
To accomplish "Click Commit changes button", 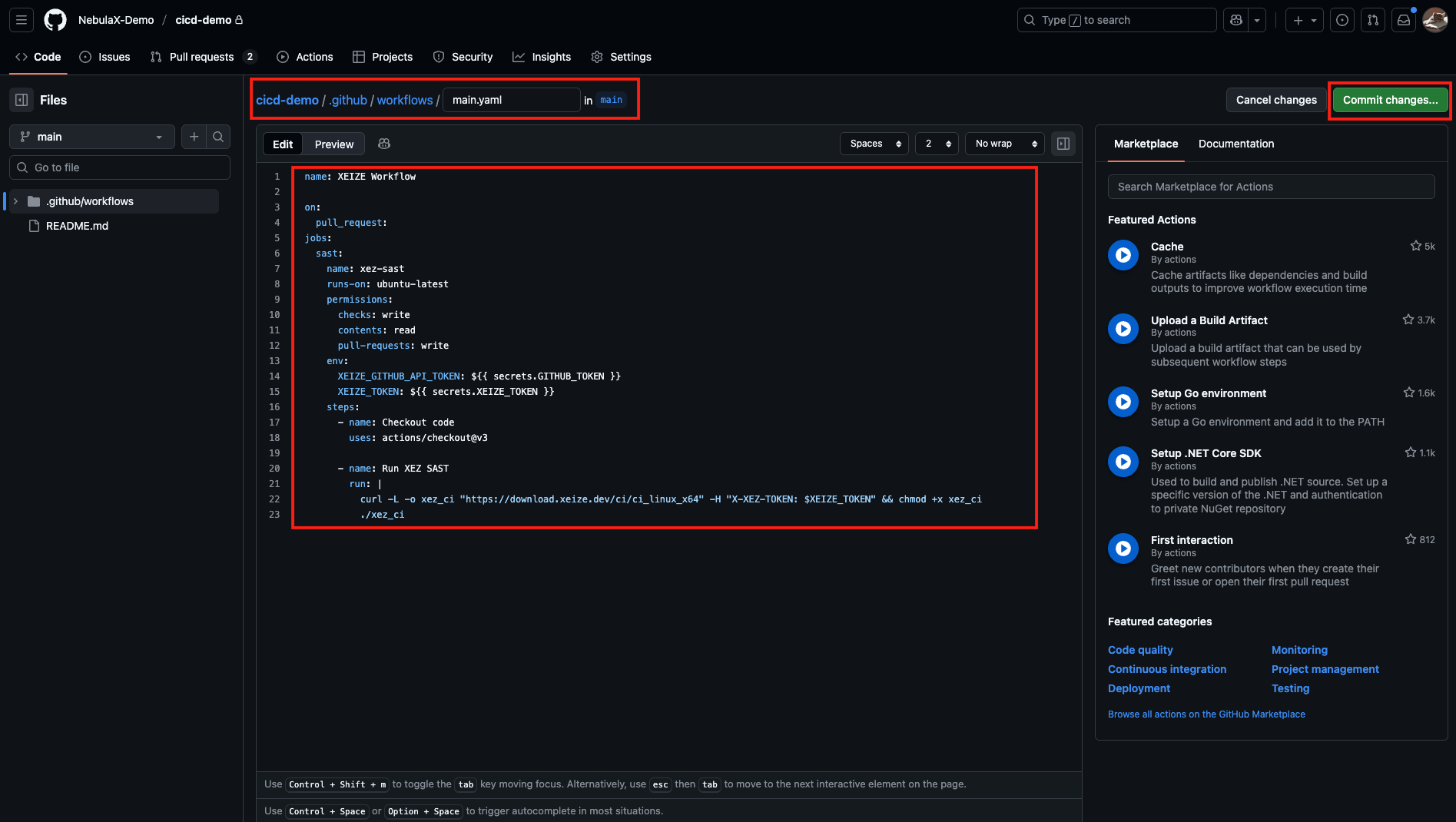I will 1390,100.
